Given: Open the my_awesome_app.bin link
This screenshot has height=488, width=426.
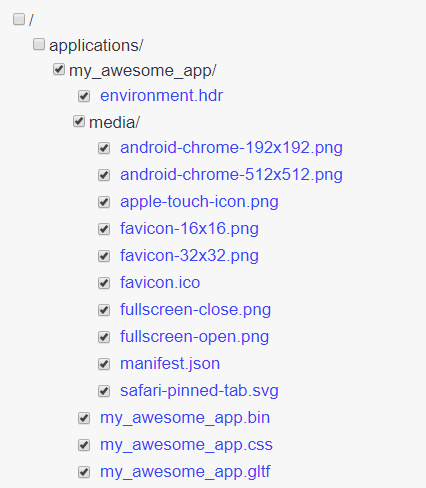Looking at the screenshot, I should click(185, 418).
